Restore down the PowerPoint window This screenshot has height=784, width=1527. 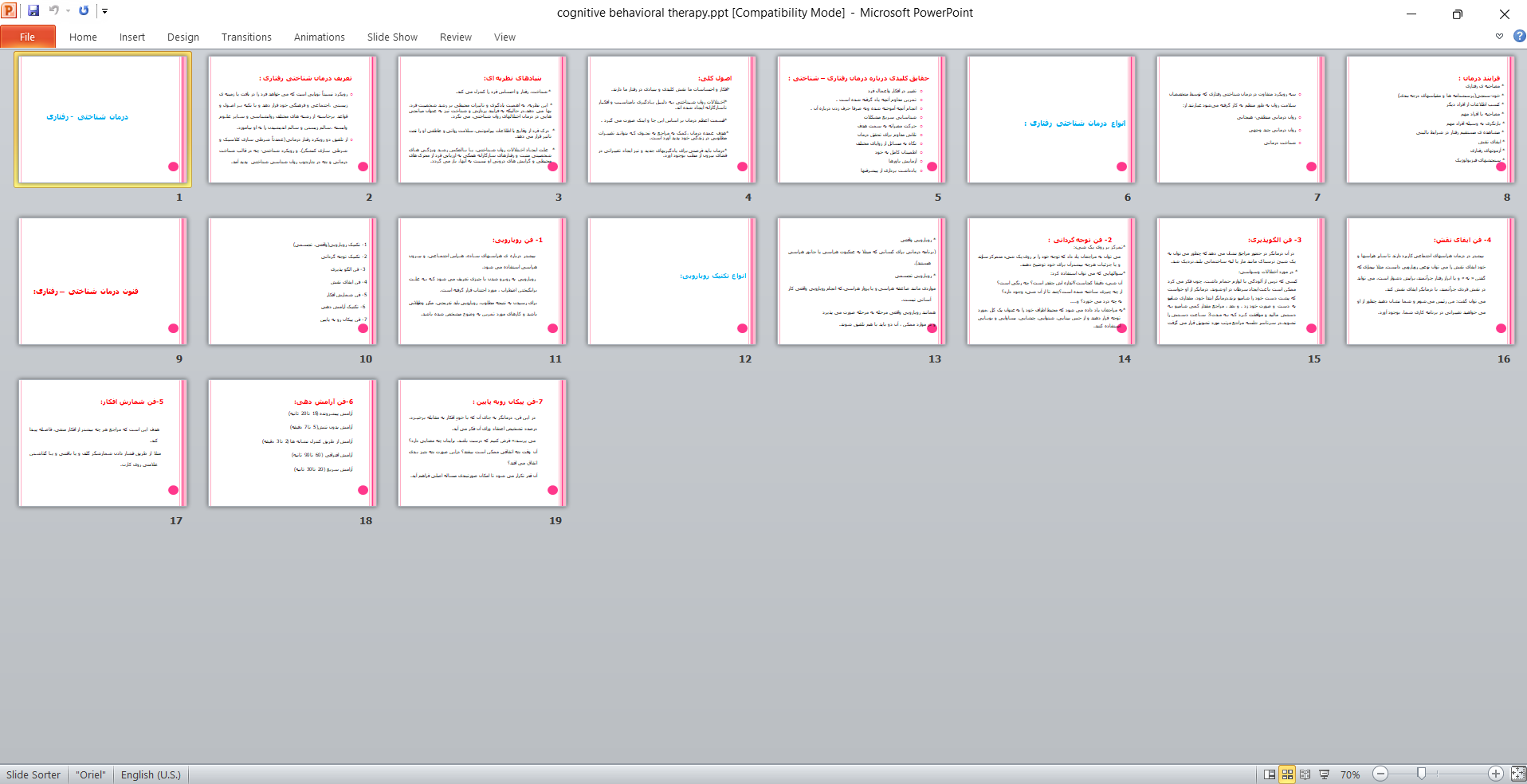[x=1457, y=14]
